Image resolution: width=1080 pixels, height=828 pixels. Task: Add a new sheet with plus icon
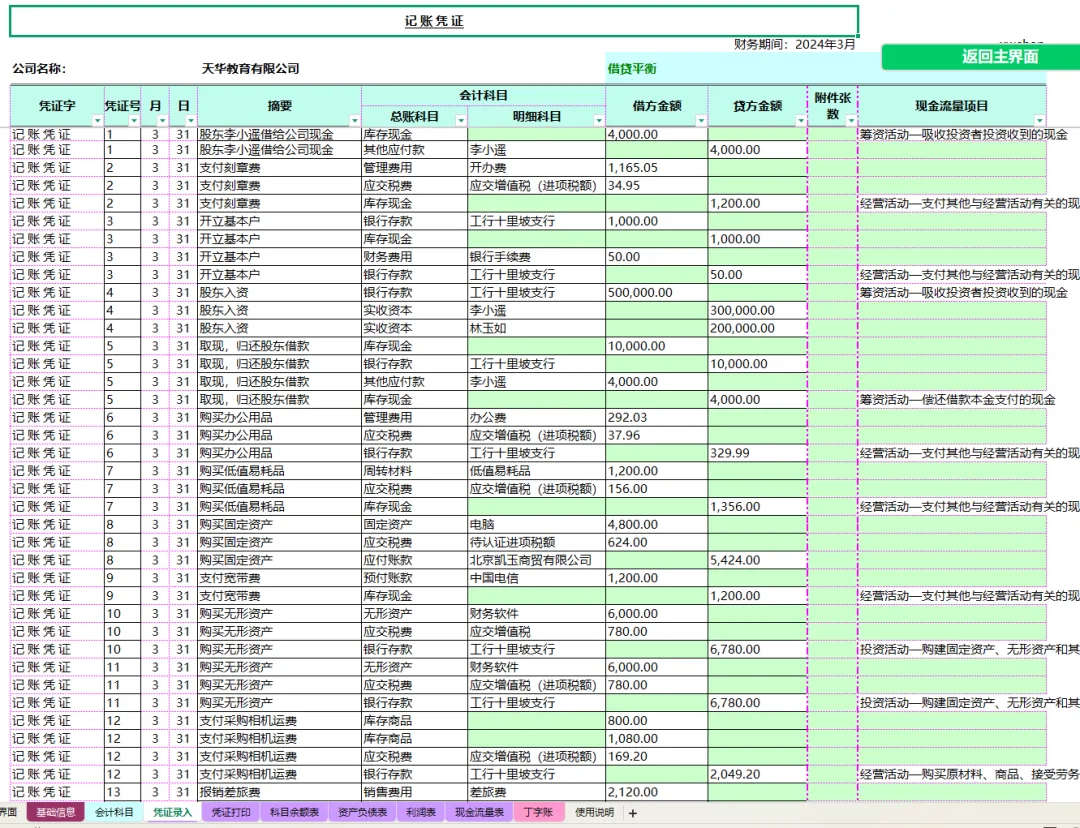633,813
